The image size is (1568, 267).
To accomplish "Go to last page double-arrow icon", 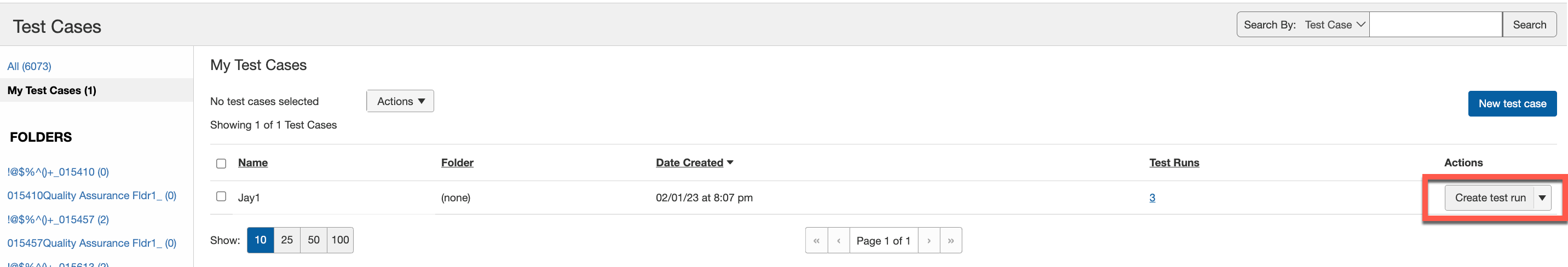I will [x=951, y=241].
